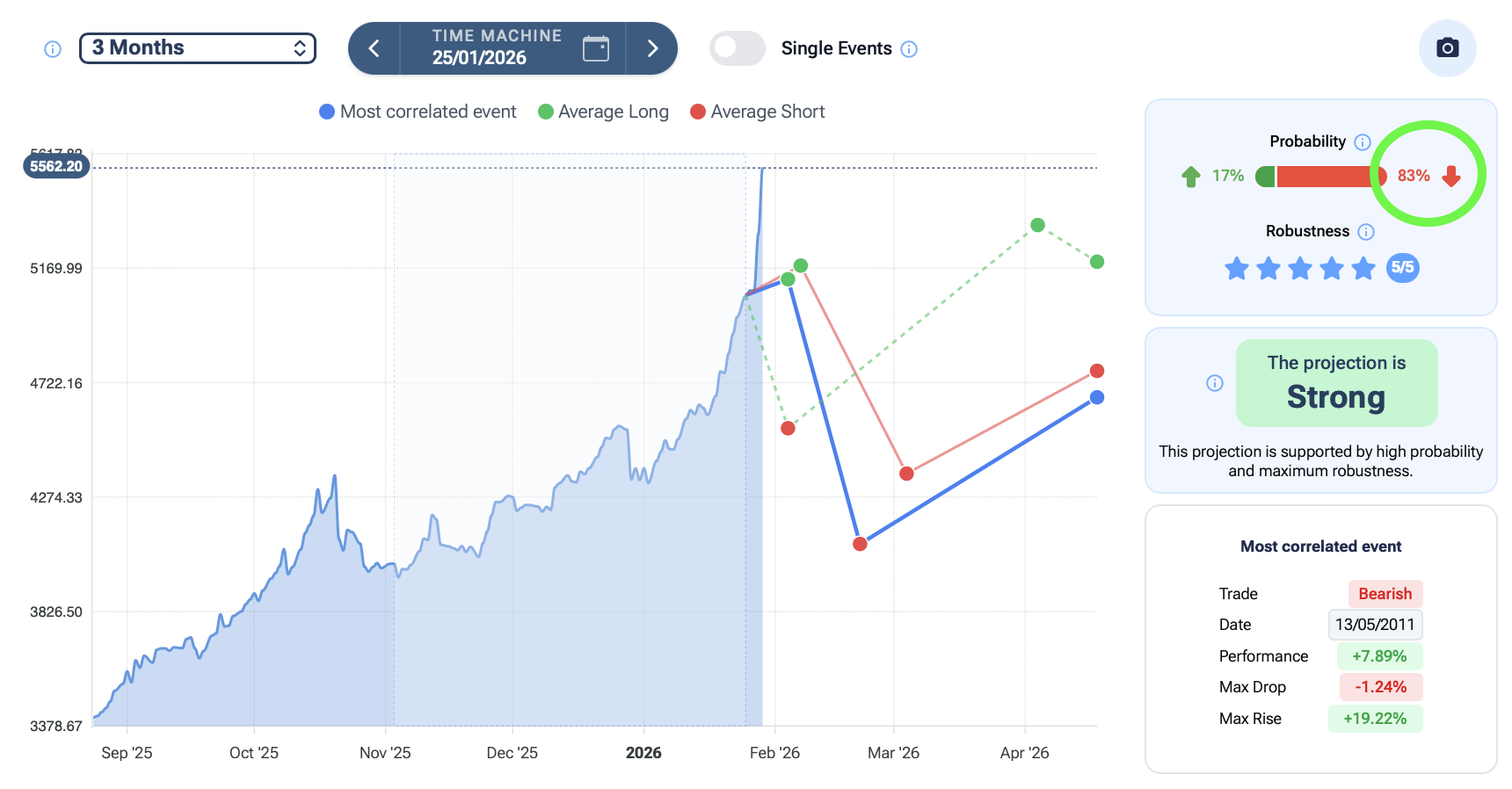Toggle the Single Events switch
This screenshot has width=1512, height=789.
click(x=737, y=48)
